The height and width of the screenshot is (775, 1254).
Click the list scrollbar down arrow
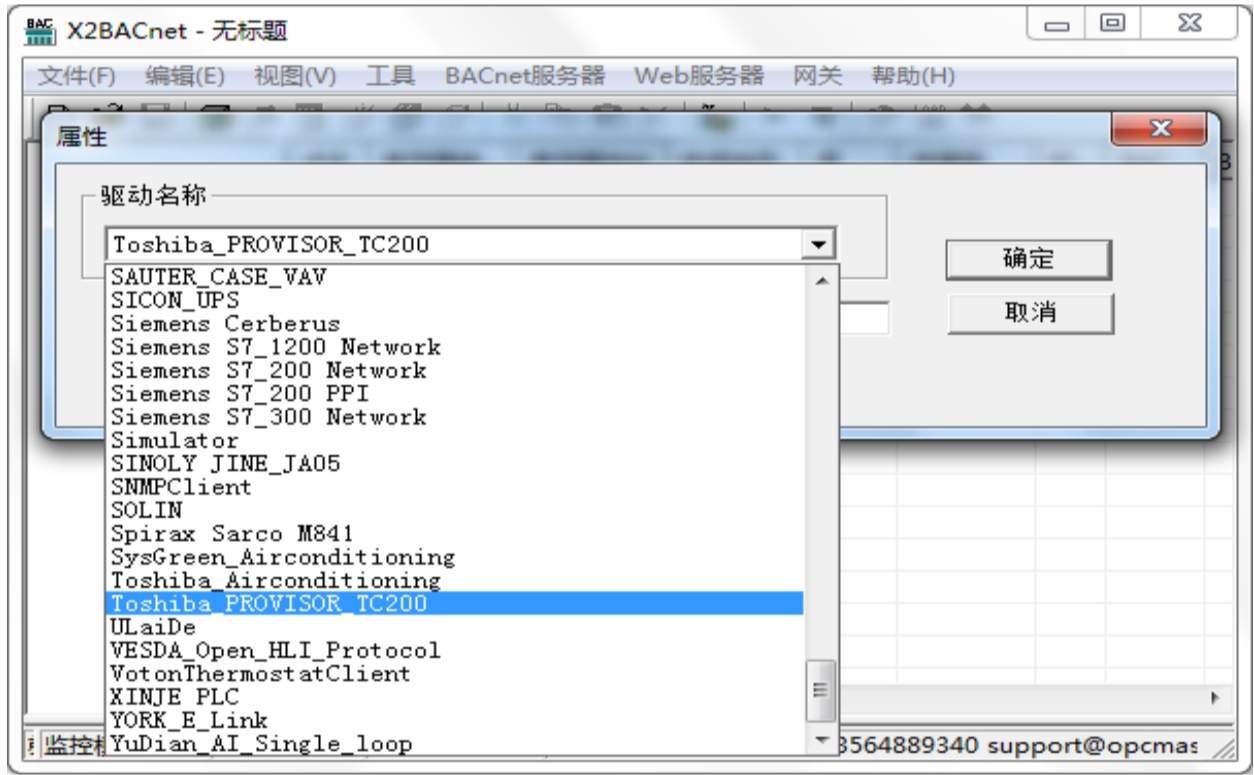tap(821, 740)
